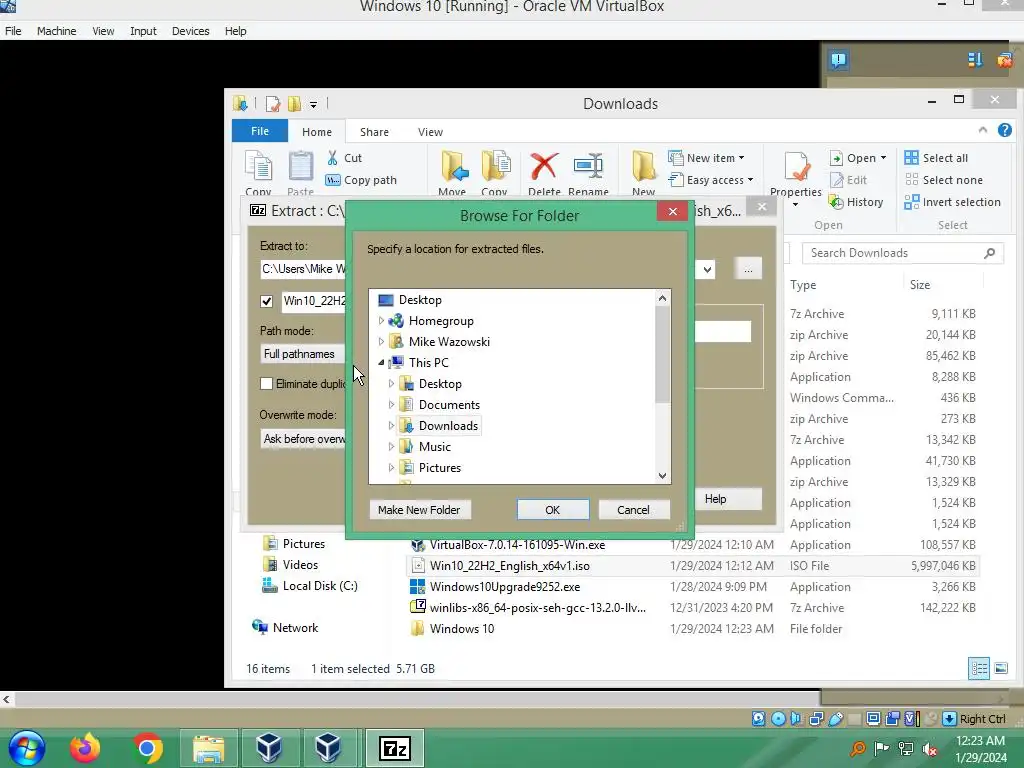Open VirtualBox Machine menu
Screen dimensions: 1024x768
point(56,31)
